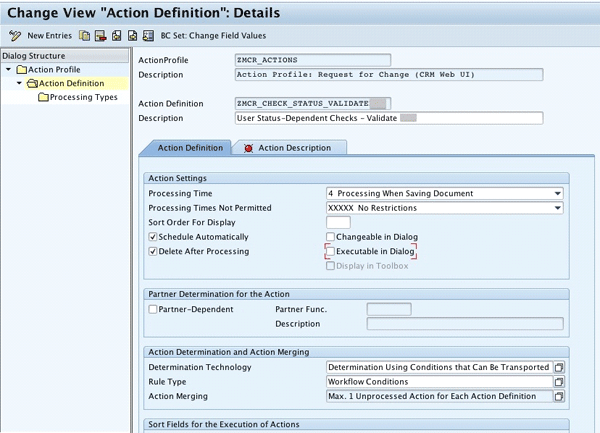Screen dimensions: 600x433
Task: Click the New Entries button
Action: point(49,36)
